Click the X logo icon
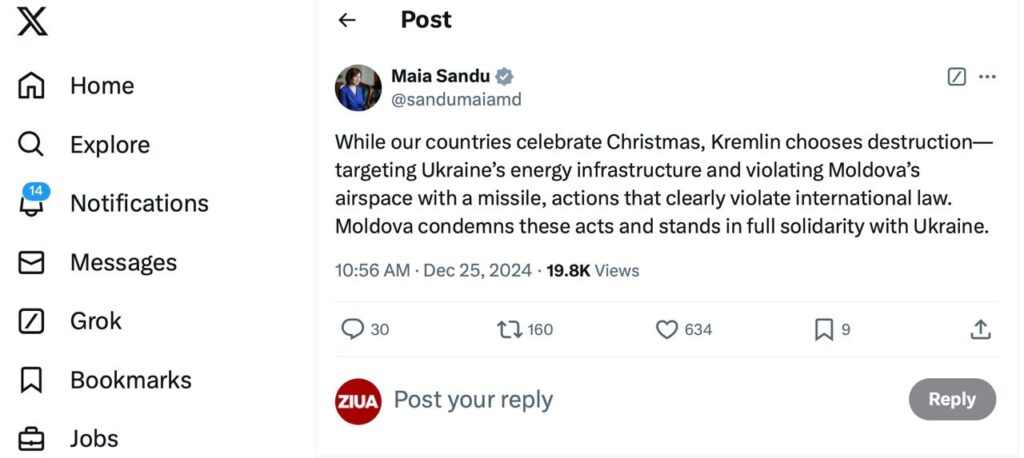 (x=32, y=22)
